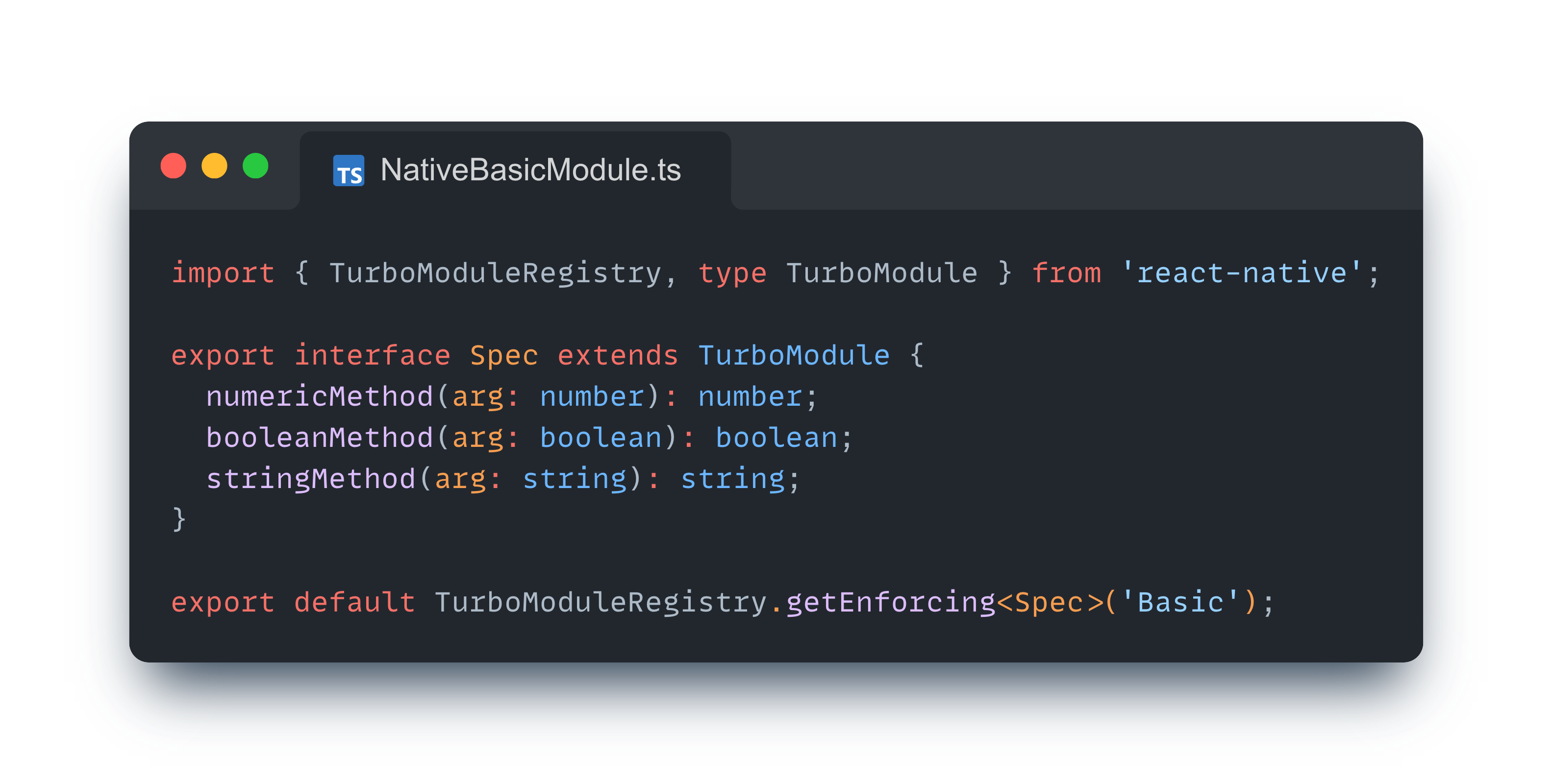Click the green maximize window dot
The height and width of the screenshot is (784, 1553).
tap(255, 166)
